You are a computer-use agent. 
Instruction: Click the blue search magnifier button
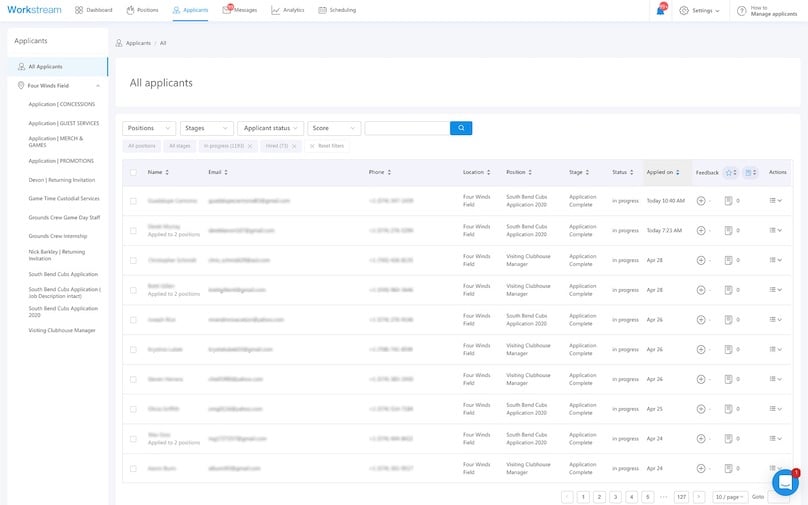(460, 128)
